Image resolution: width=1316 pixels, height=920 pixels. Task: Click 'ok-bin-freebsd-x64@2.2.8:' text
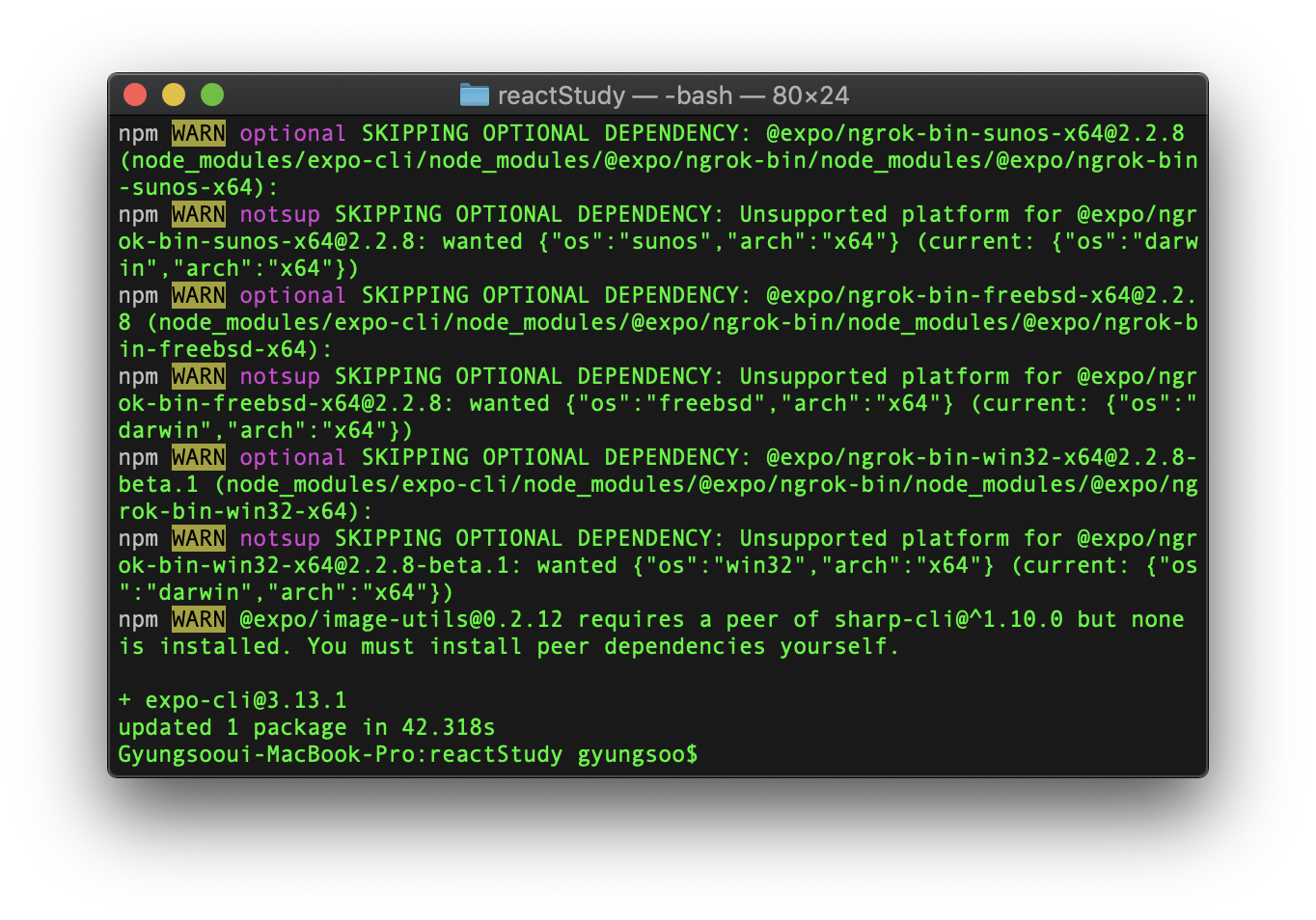(x=287, y=403)
